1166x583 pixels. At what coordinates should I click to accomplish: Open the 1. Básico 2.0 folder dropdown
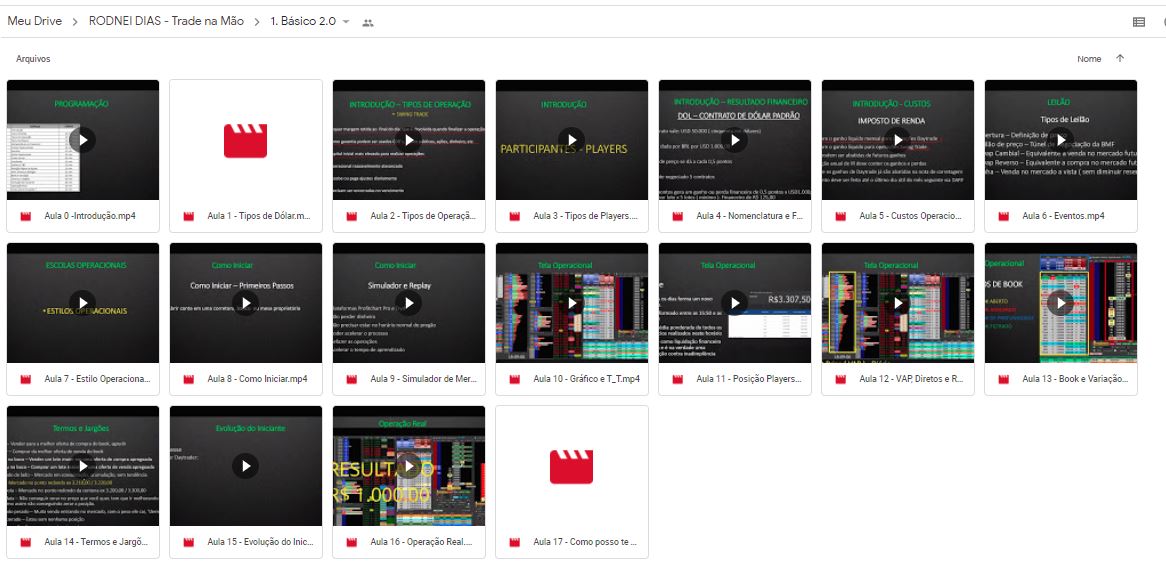coord(346,22)
